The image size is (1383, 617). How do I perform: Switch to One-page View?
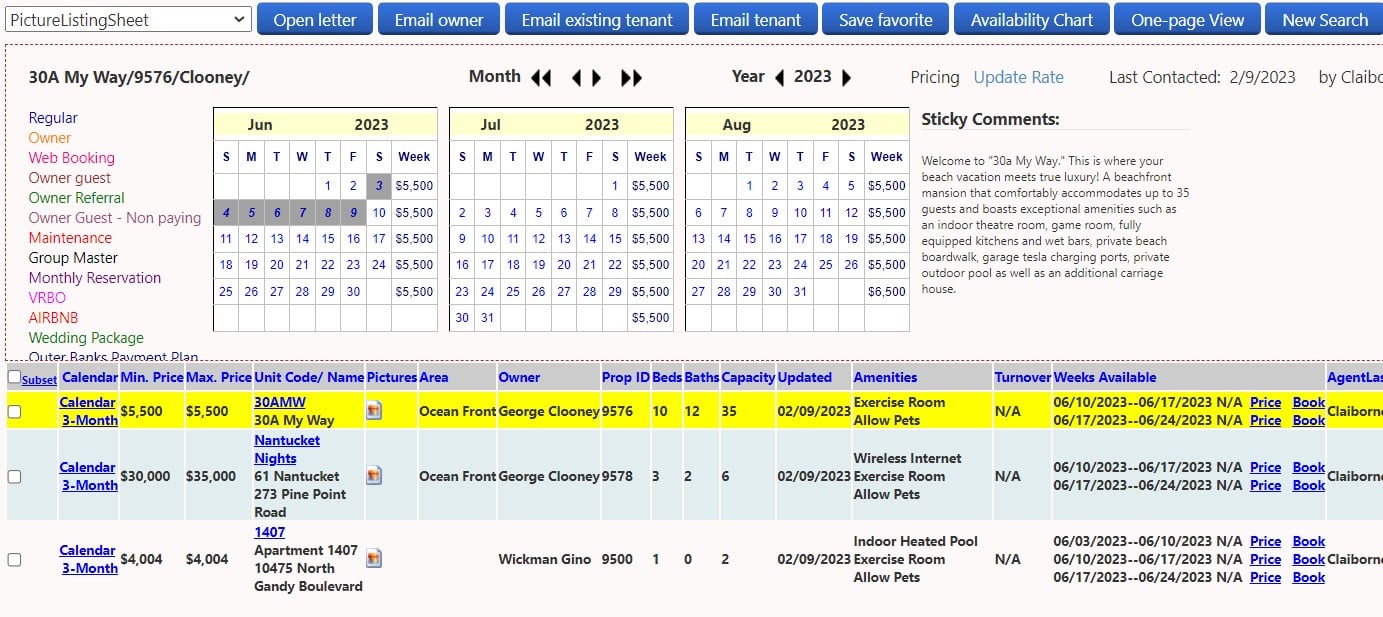click(x=1188, y=19)
